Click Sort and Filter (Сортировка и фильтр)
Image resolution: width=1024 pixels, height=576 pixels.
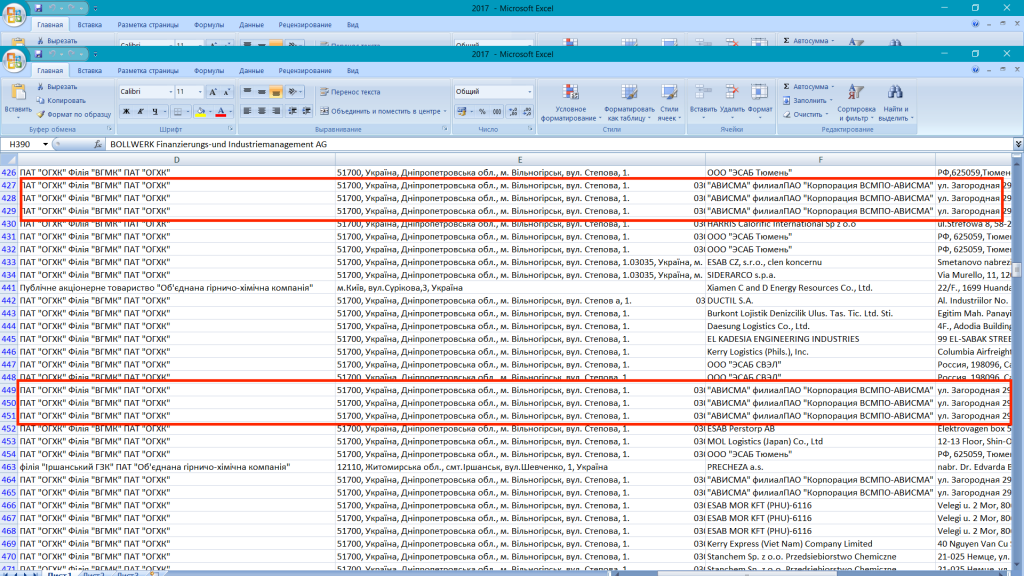pyautogui.click(x=856, y=92)
